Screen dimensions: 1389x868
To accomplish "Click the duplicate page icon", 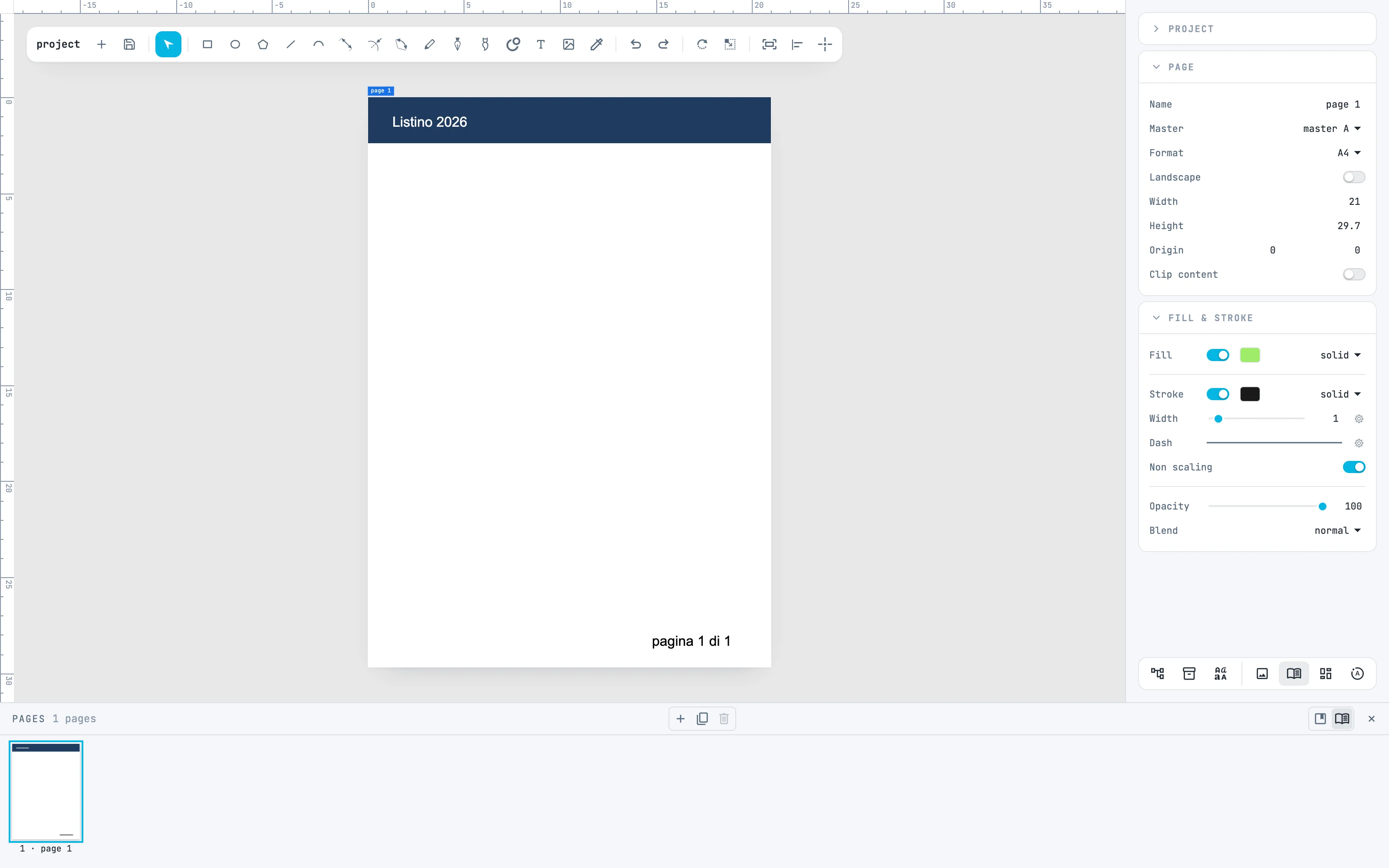I will 702,719.
